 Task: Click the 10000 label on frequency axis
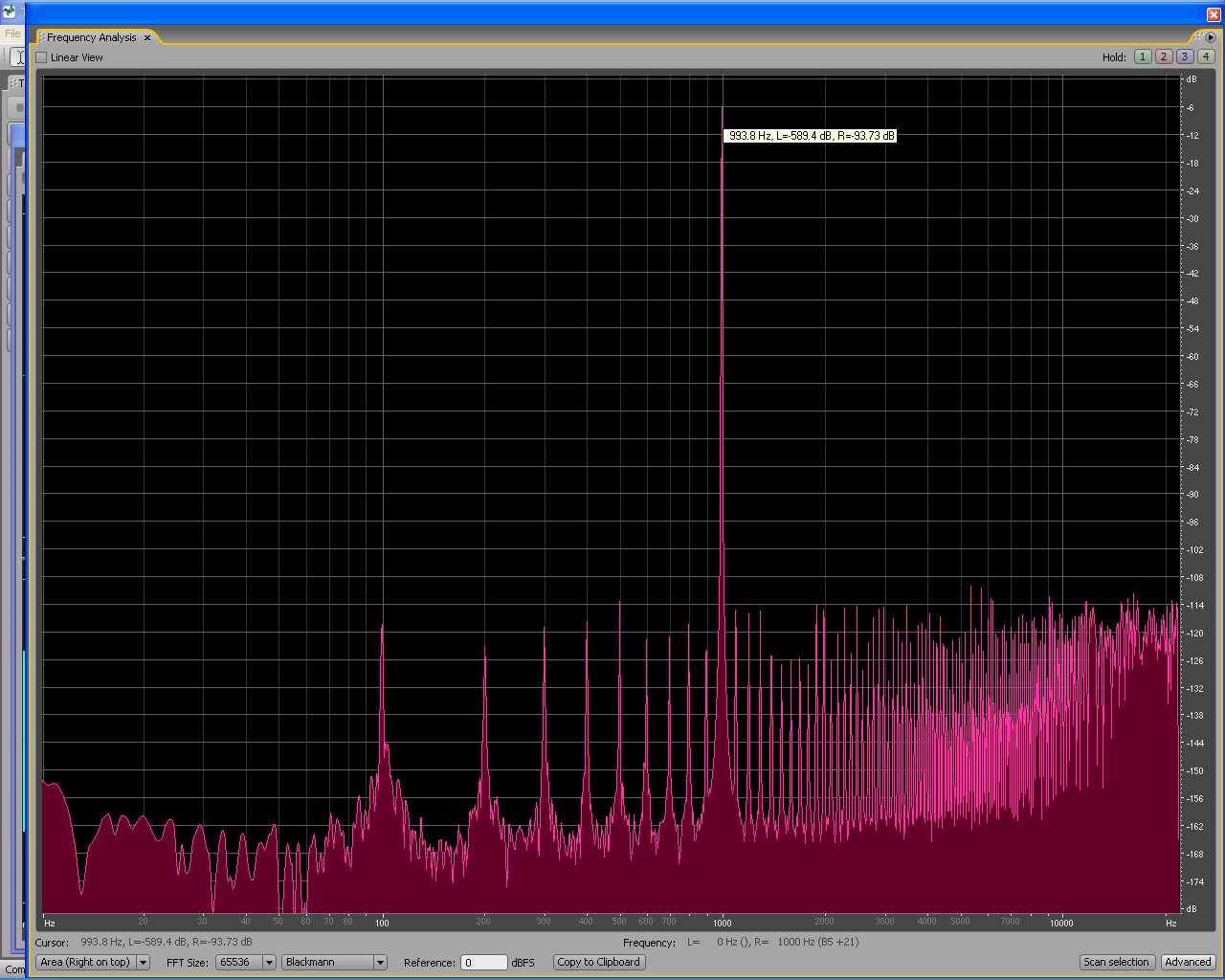click(x=1061, y=923)
